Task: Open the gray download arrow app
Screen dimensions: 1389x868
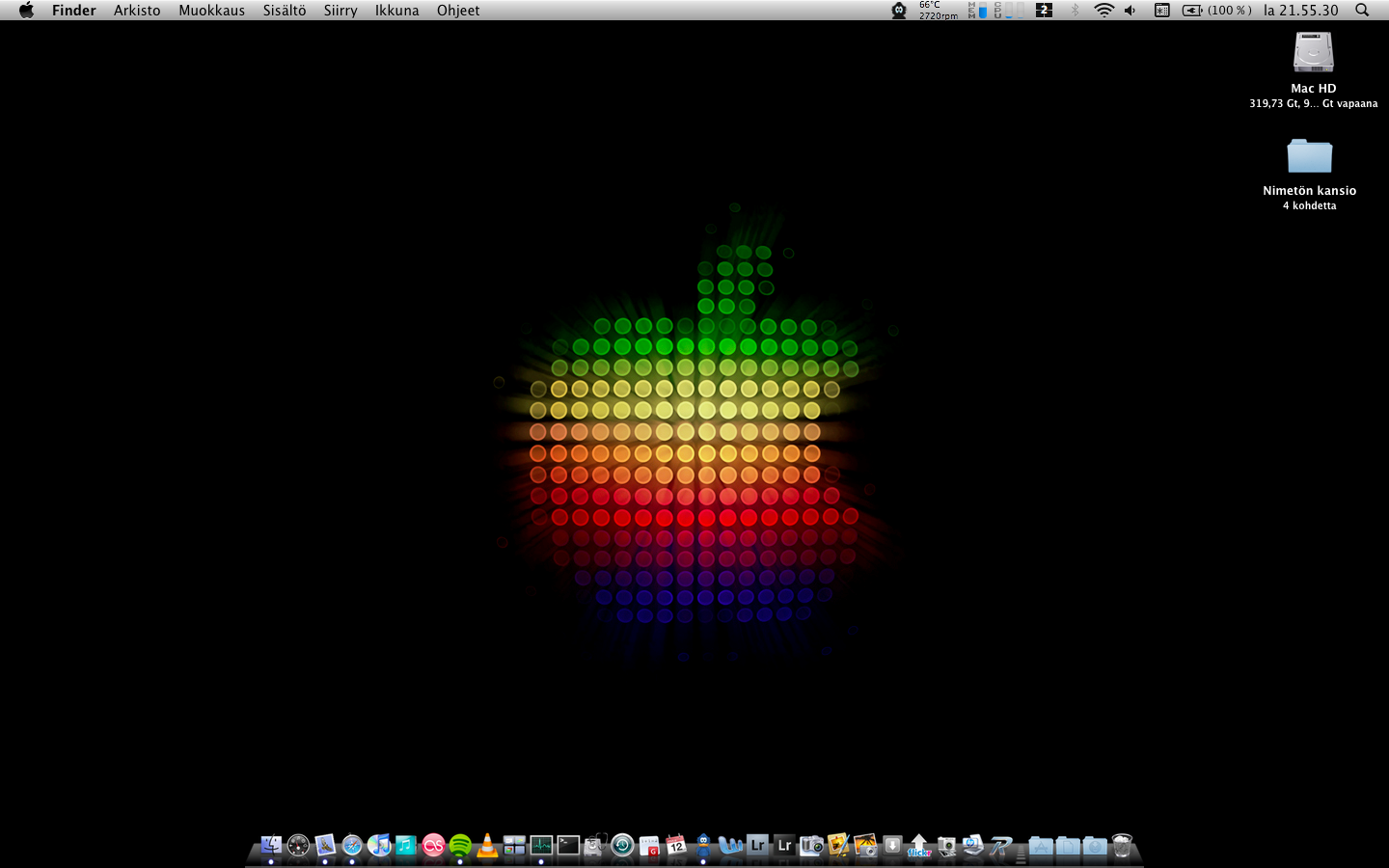Action: coord(892,846)
